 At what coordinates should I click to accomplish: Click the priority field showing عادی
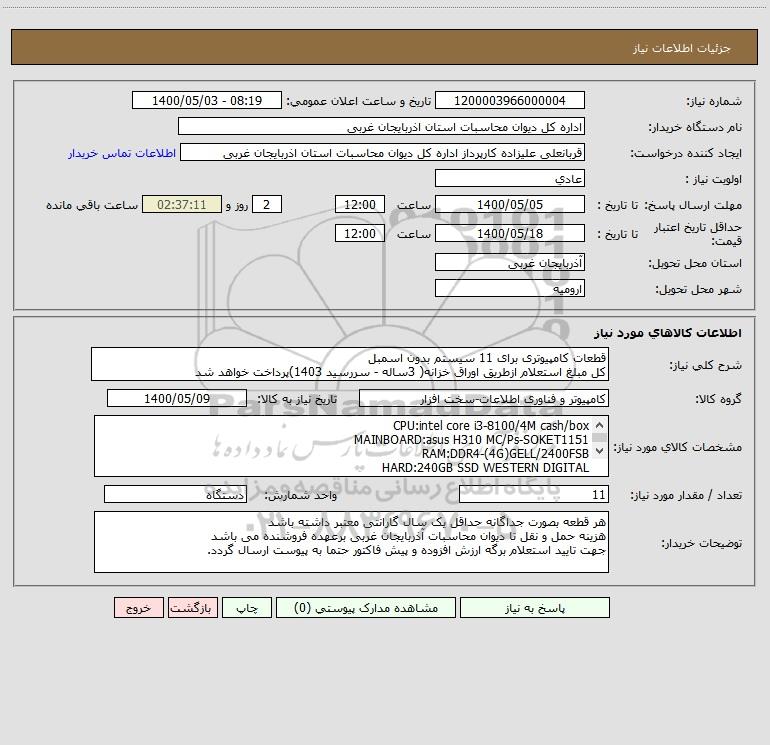point(510,179)
